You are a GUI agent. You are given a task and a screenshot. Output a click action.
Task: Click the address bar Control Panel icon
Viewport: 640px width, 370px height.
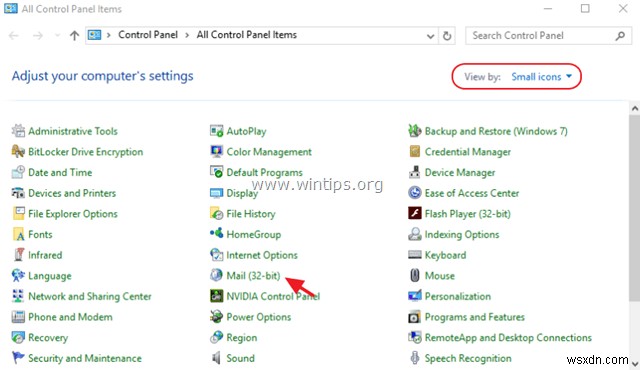(94, 35)
